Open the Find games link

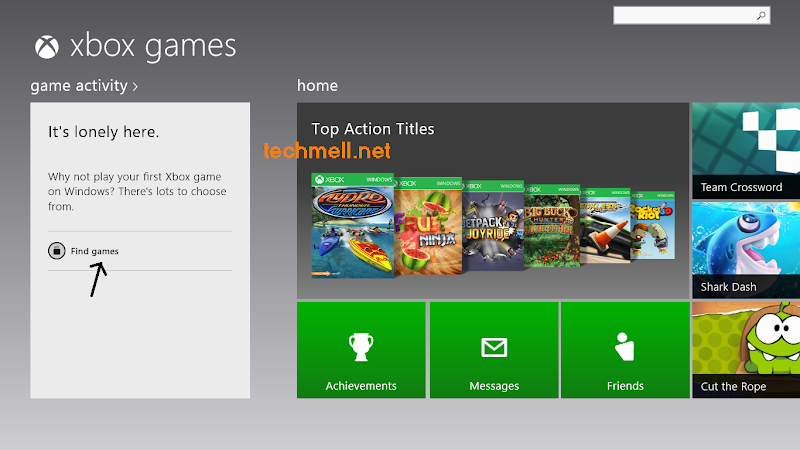(x=94, y=251)
